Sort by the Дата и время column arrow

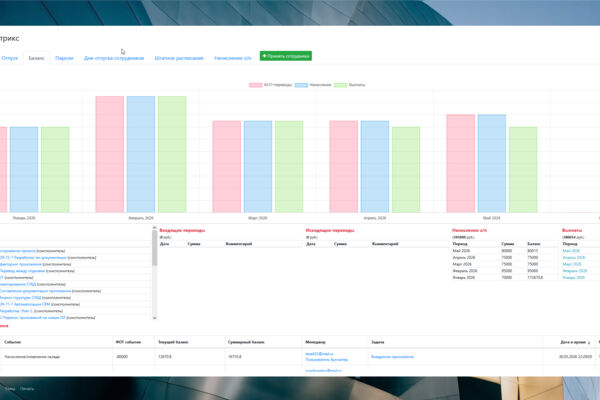click(589, 343)
